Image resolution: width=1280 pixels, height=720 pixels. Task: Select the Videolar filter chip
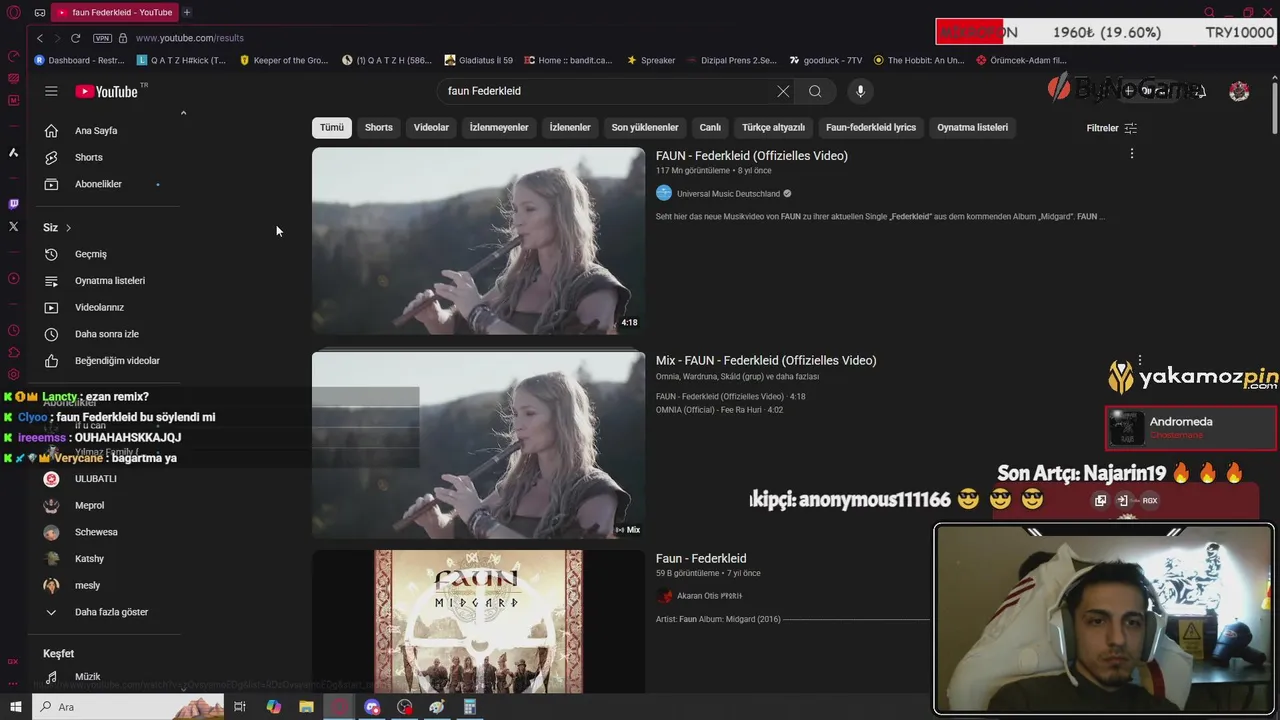(x=432, y=128)
